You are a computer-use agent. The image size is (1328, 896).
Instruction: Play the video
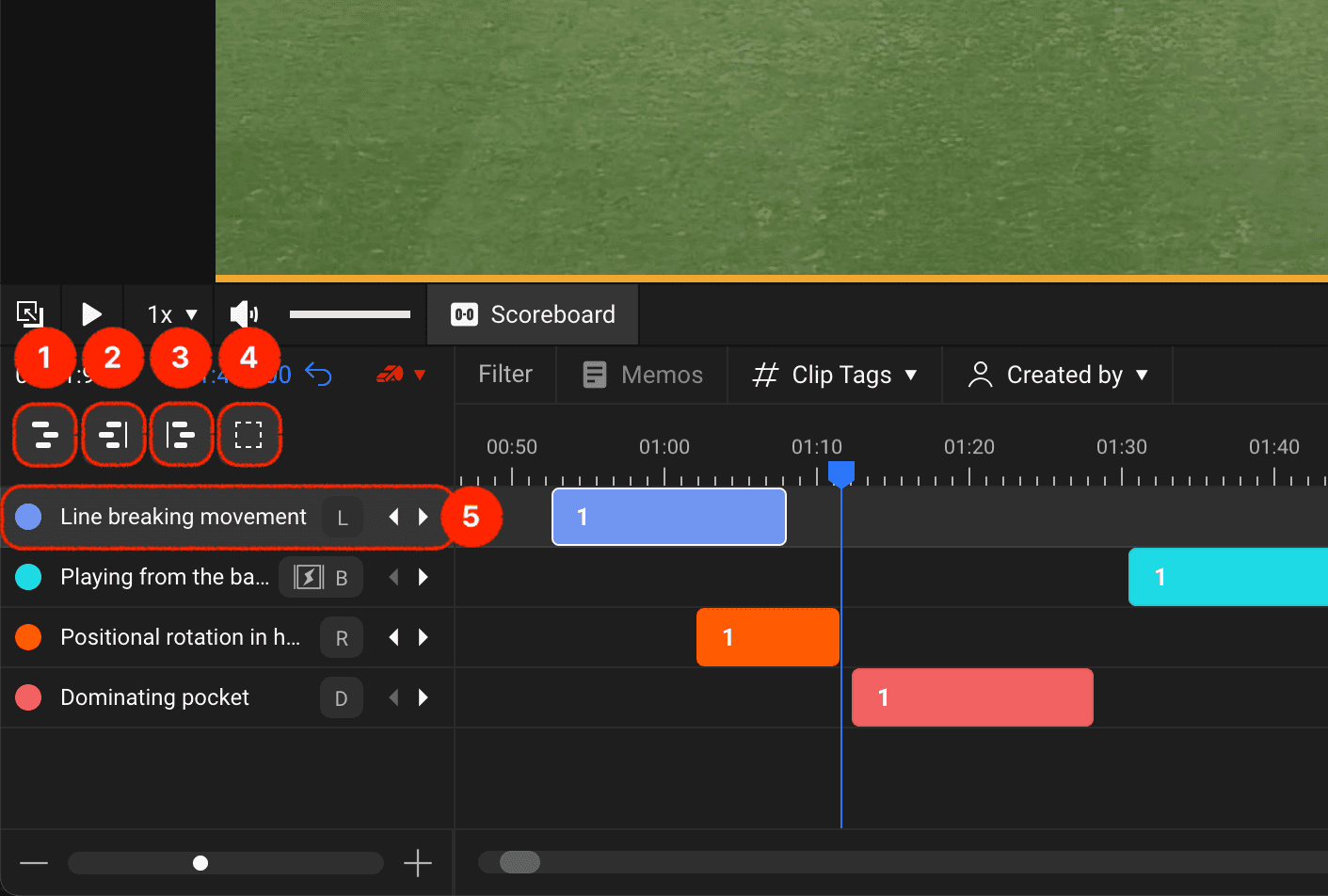click(x=91, y=314)
